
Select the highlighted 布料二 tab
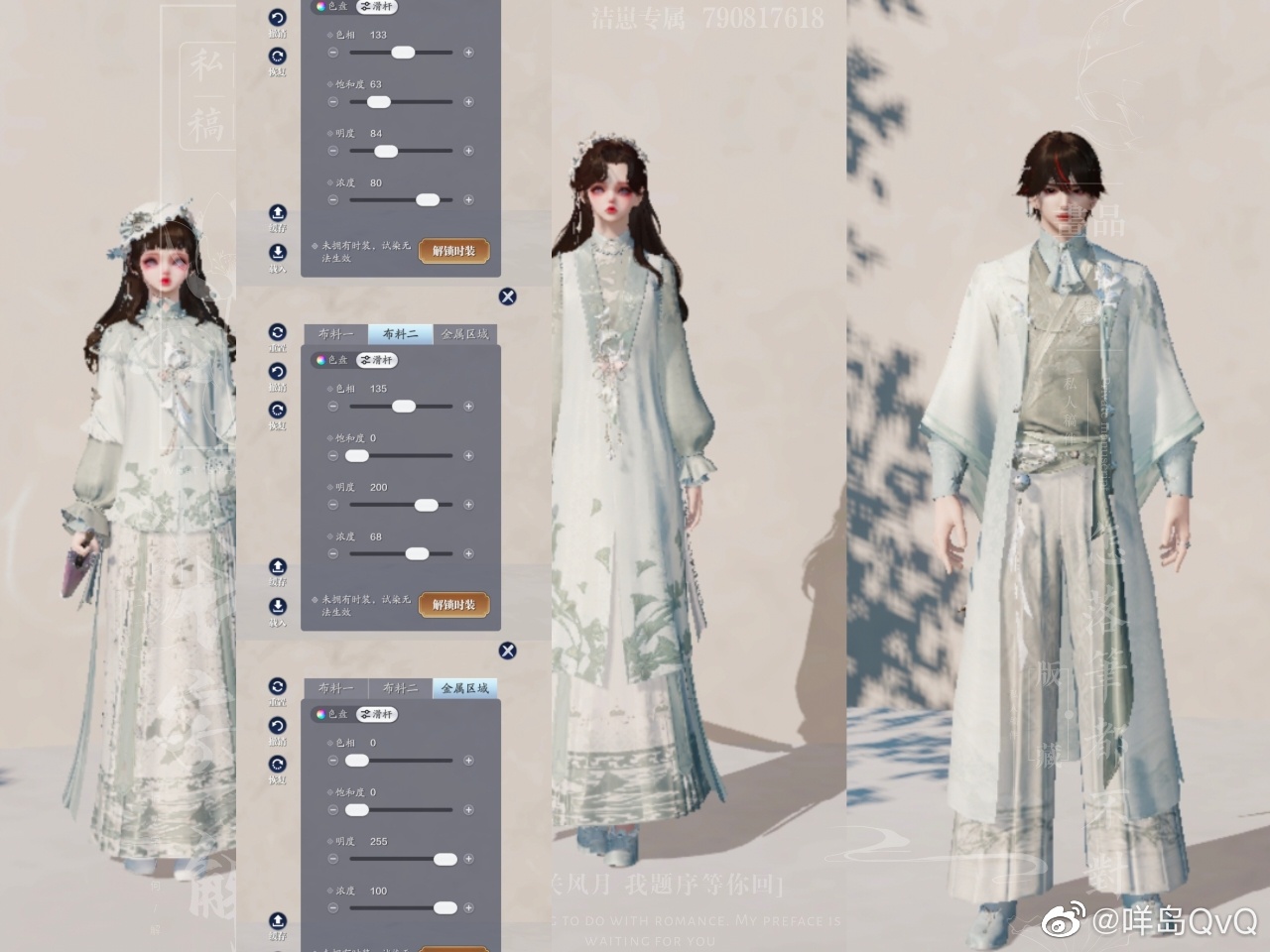pos(400,334)
